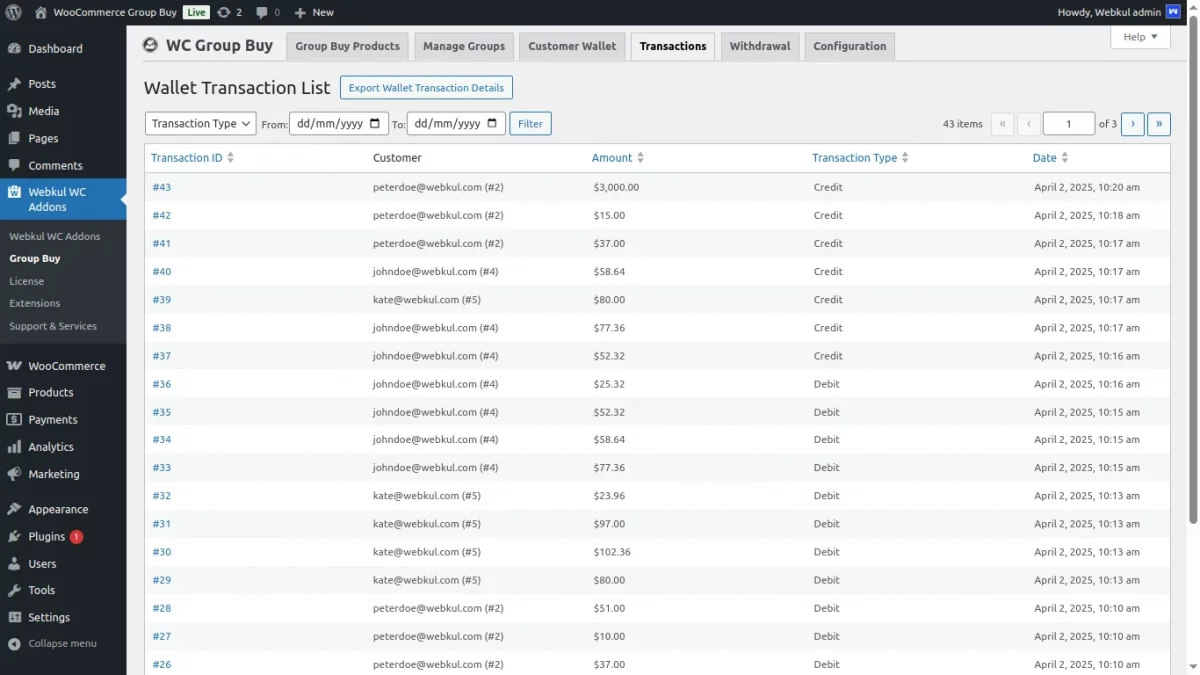Click the Media library icon
This screenshot has width=1200, height=675.
tap(16, 110)
